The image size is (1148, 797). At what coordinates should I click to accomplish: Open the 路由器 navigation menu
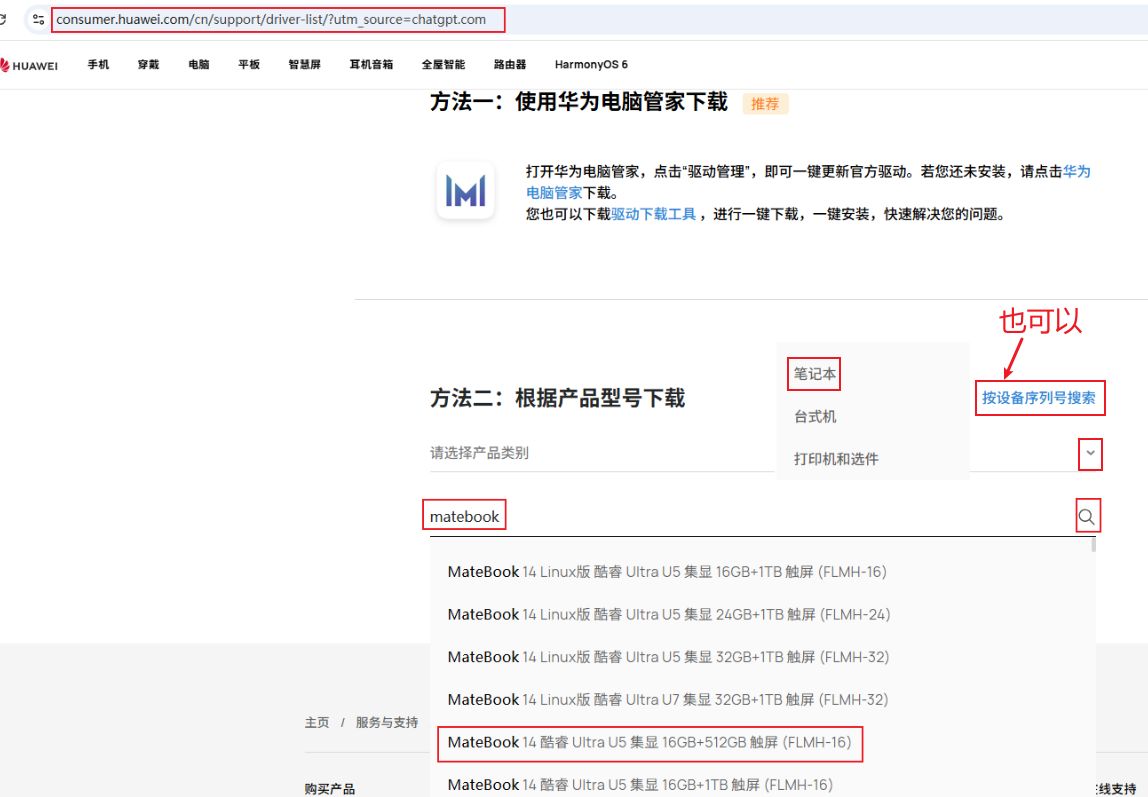tap(510, 65)
